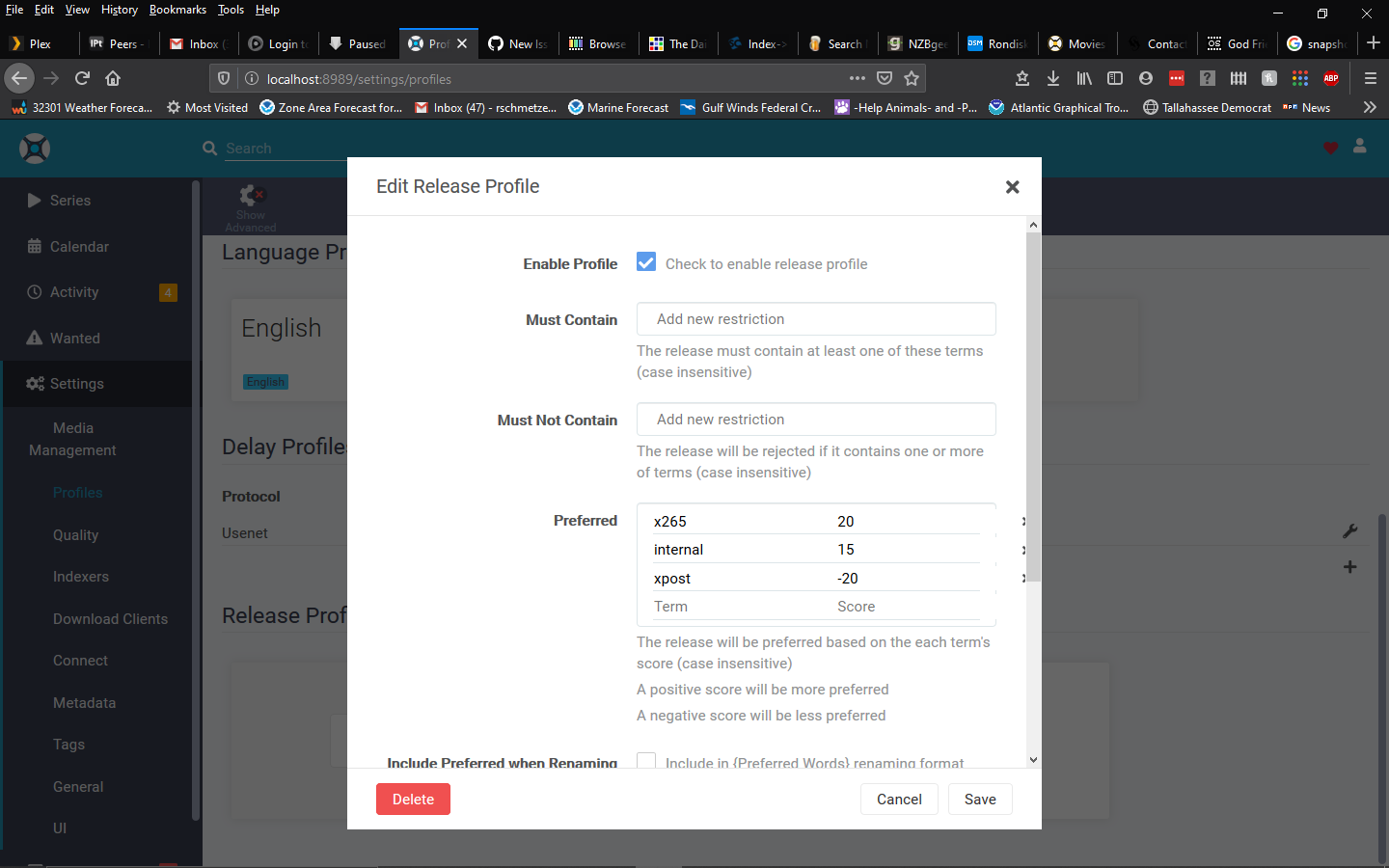Screen dimensions: 1389x868
Task: Switch to the New Issue GitHub tab
Action: [518, 43]
